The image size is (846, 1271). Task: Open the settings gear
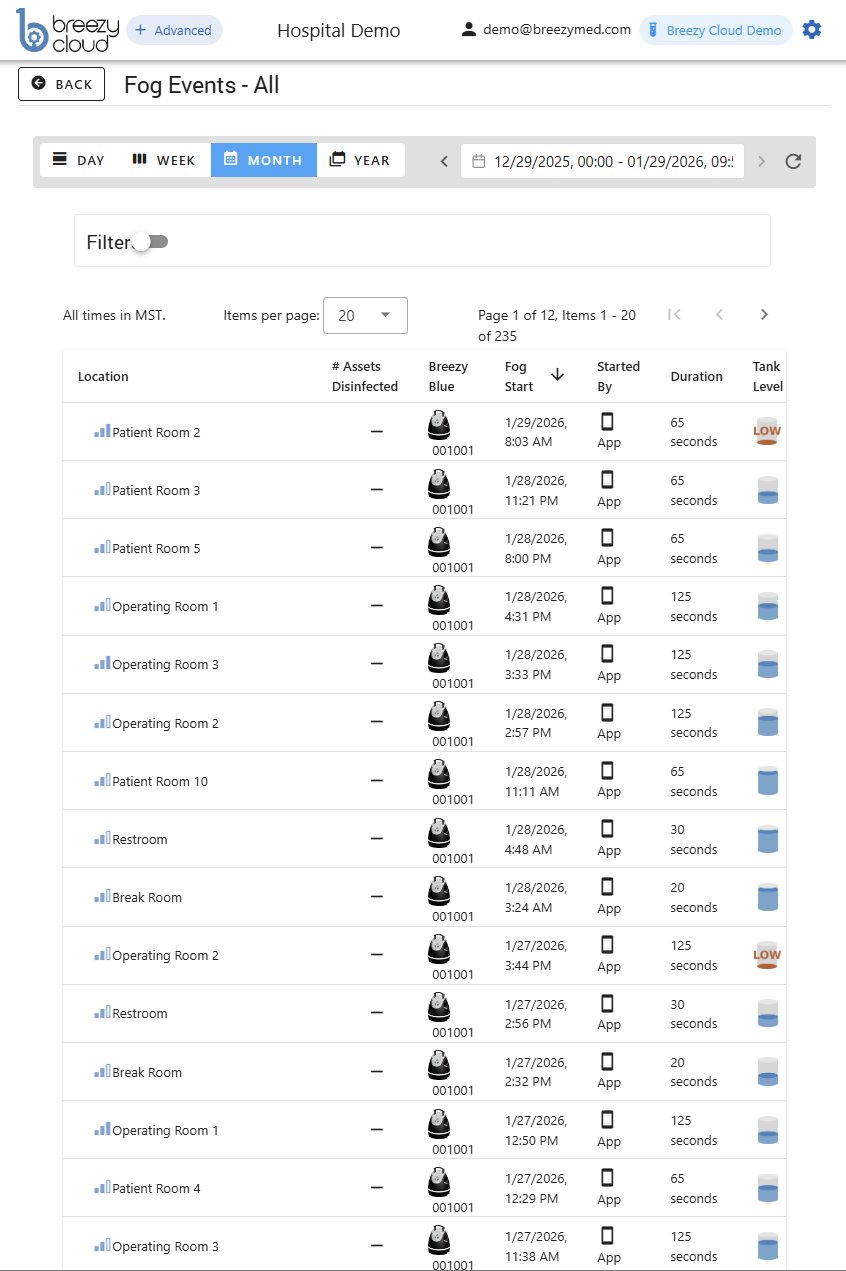point(812,29)
